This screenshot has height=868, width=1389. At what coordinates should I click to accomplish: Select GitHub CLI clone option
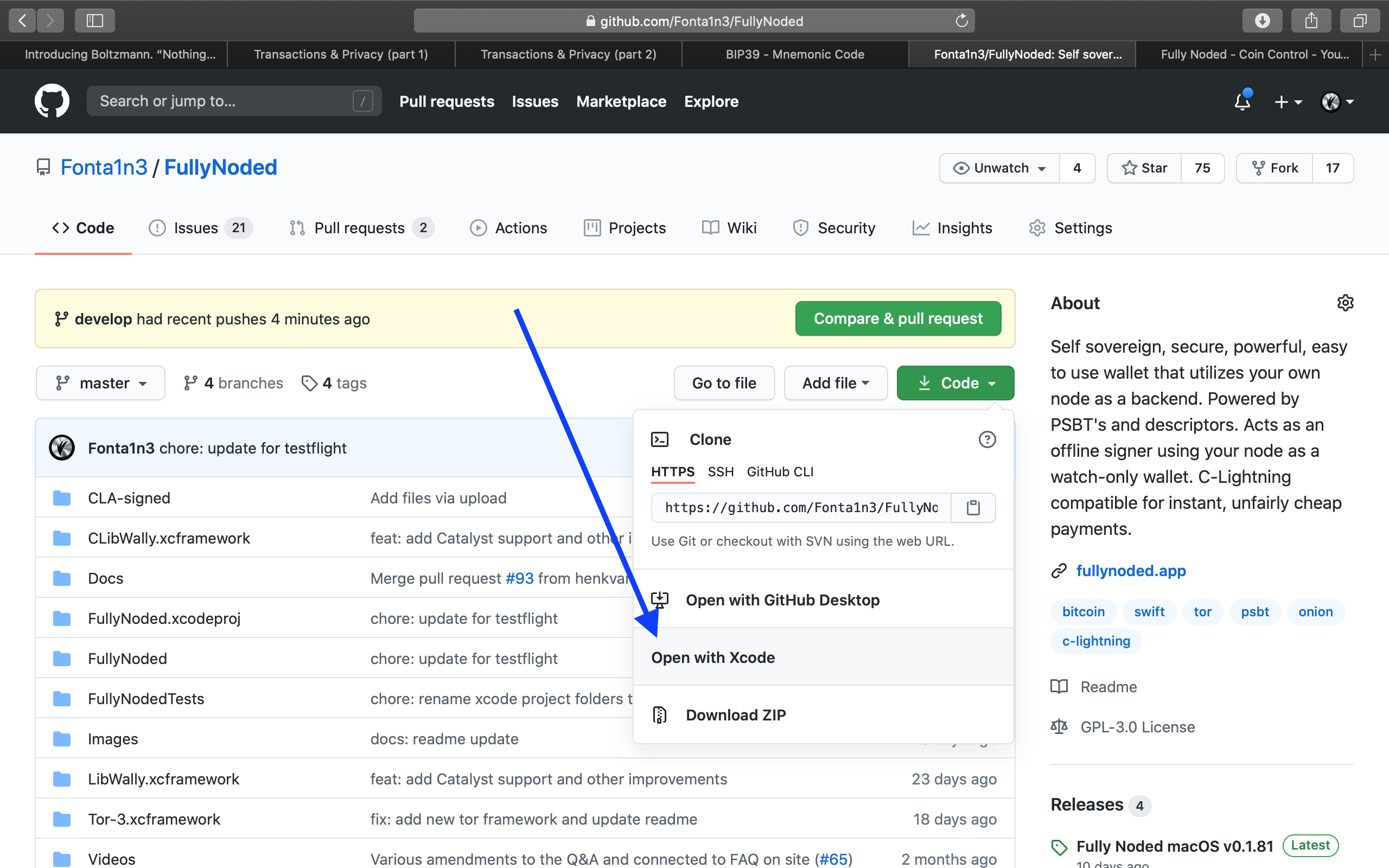tap(780, 472)
